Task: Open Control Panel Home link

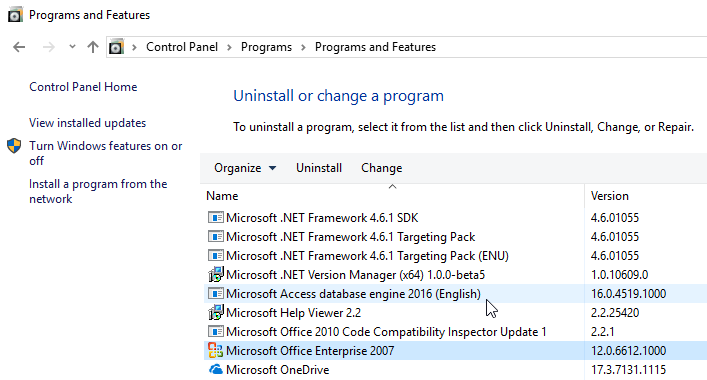Action: (x=83, y=87)
